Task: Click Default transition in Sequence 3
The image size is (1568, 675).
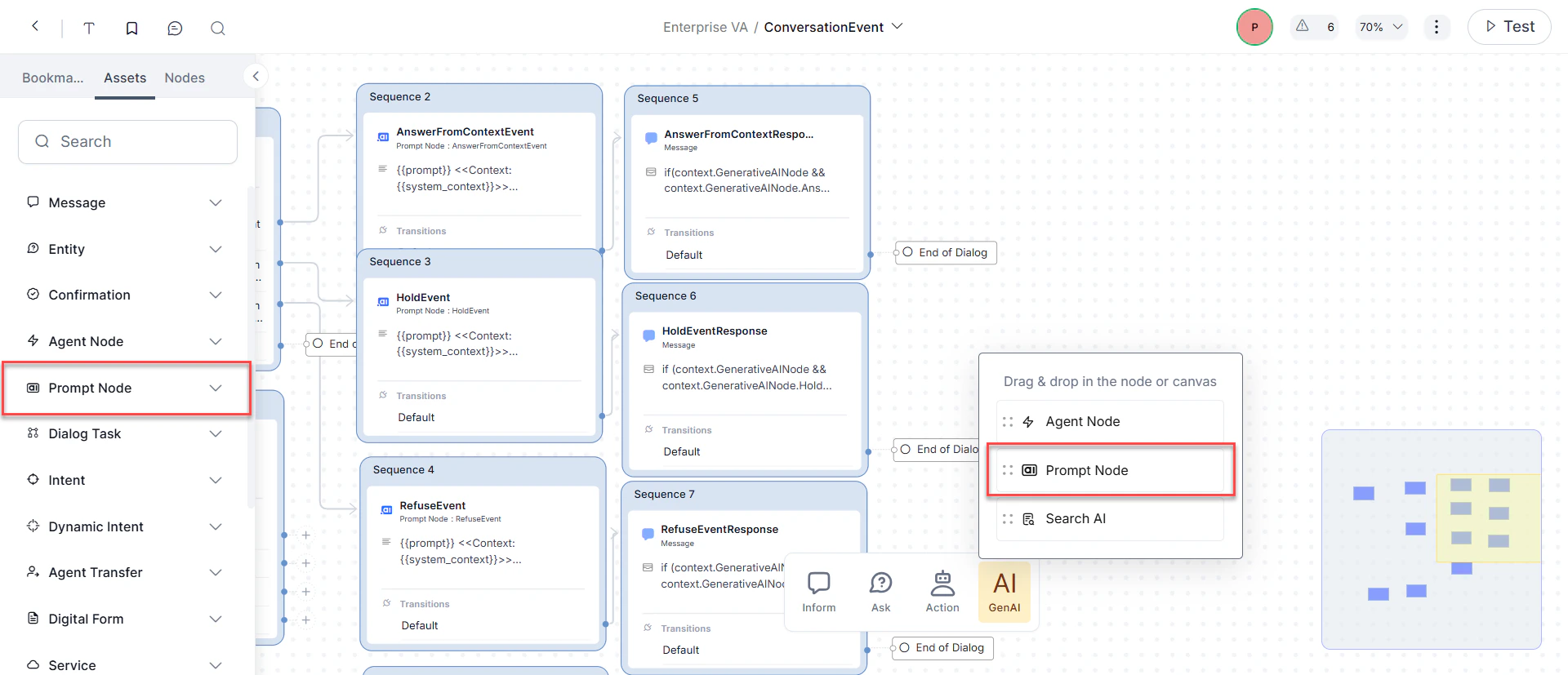Action: click(x=416, y=417)
